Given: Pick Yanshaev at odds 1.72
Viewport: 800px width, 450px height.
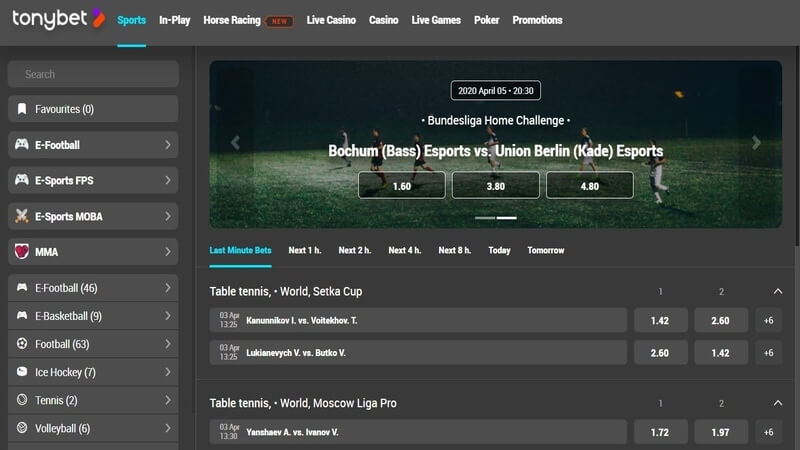Looking at the screenshot, I should [x=660, y=432].
